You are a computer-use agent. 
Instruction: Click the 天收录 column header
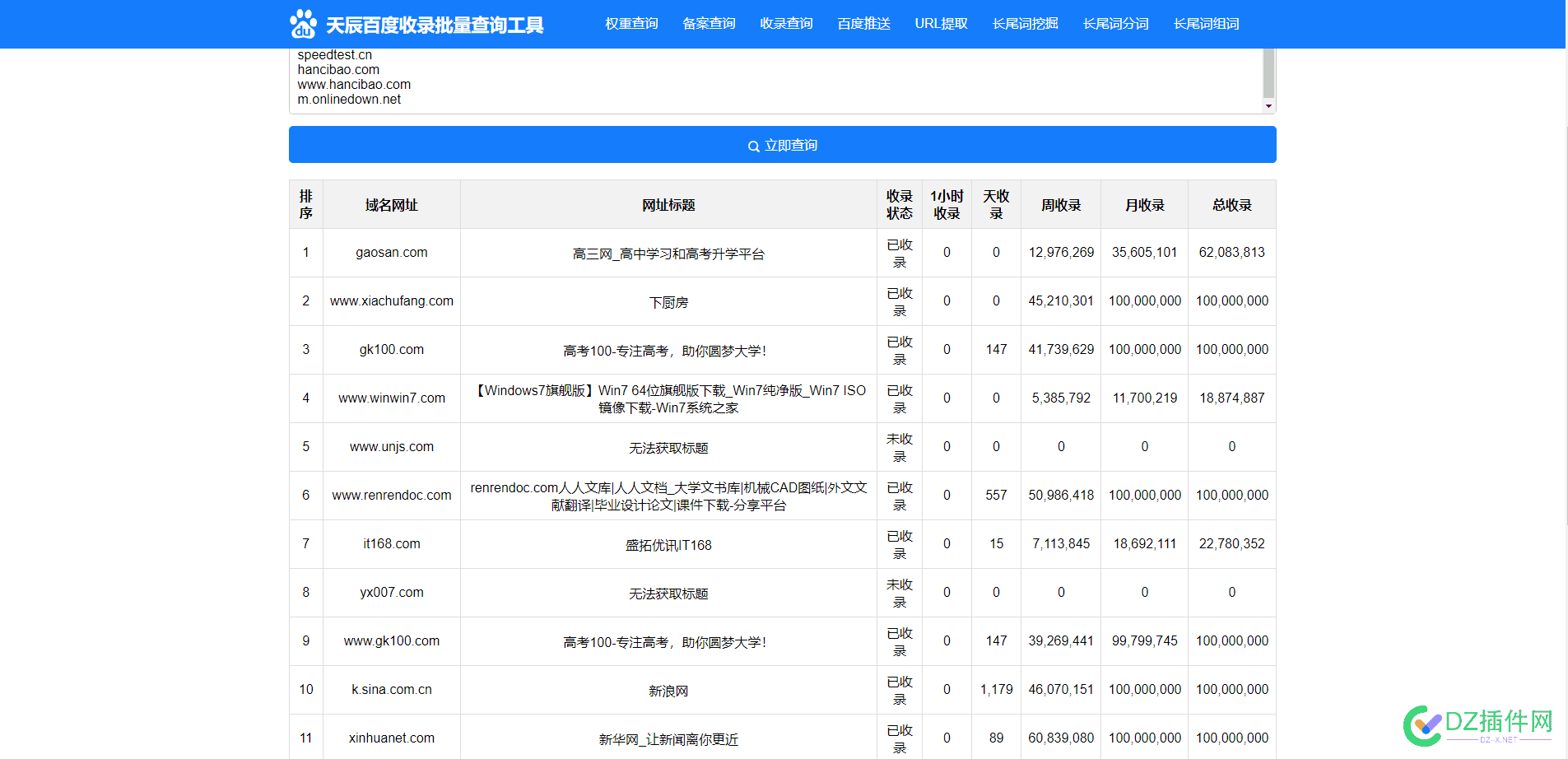coord(996,205)
